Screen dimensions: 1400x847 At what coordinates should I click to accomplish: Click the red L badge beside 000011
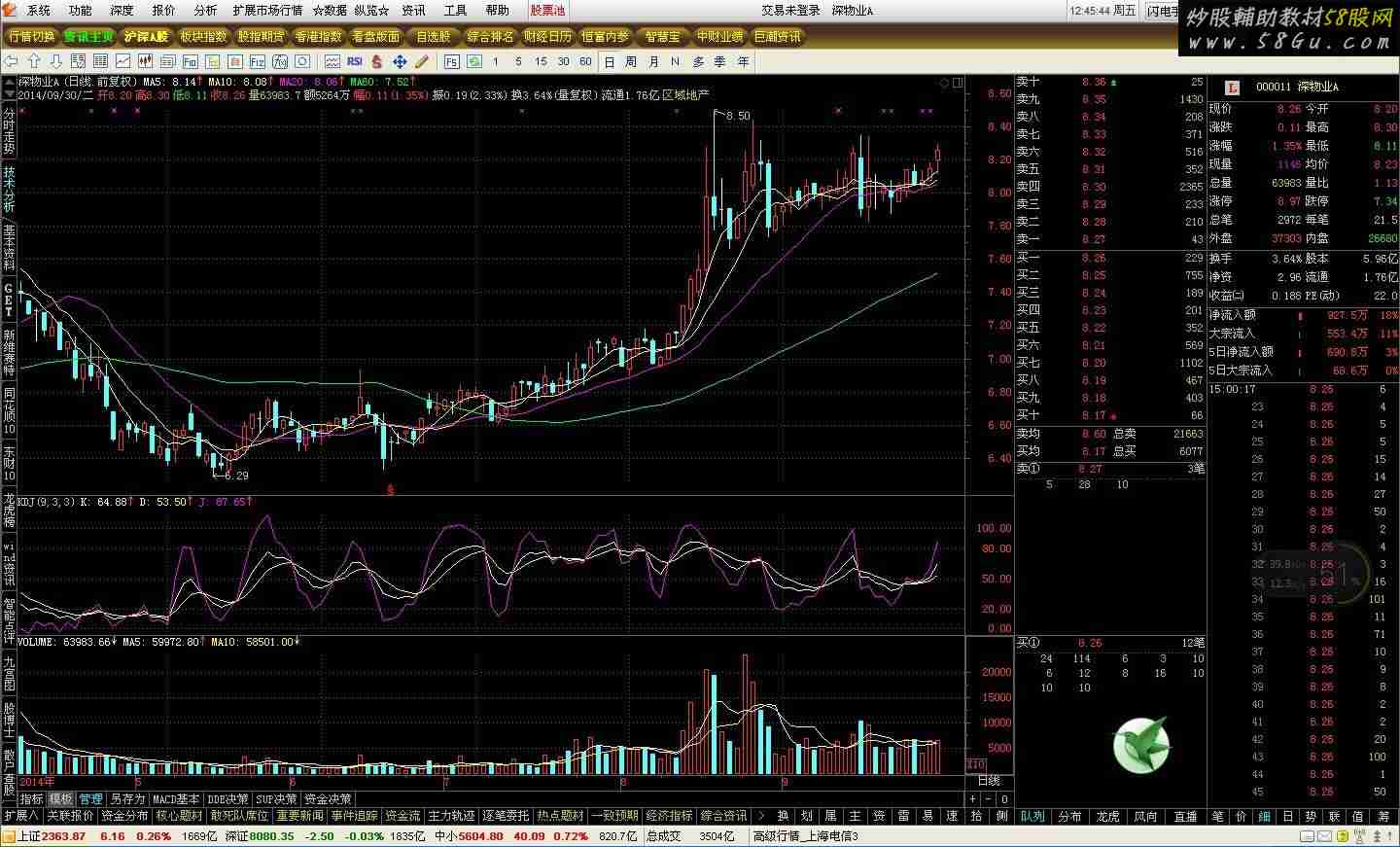[x=1232, y=87]
